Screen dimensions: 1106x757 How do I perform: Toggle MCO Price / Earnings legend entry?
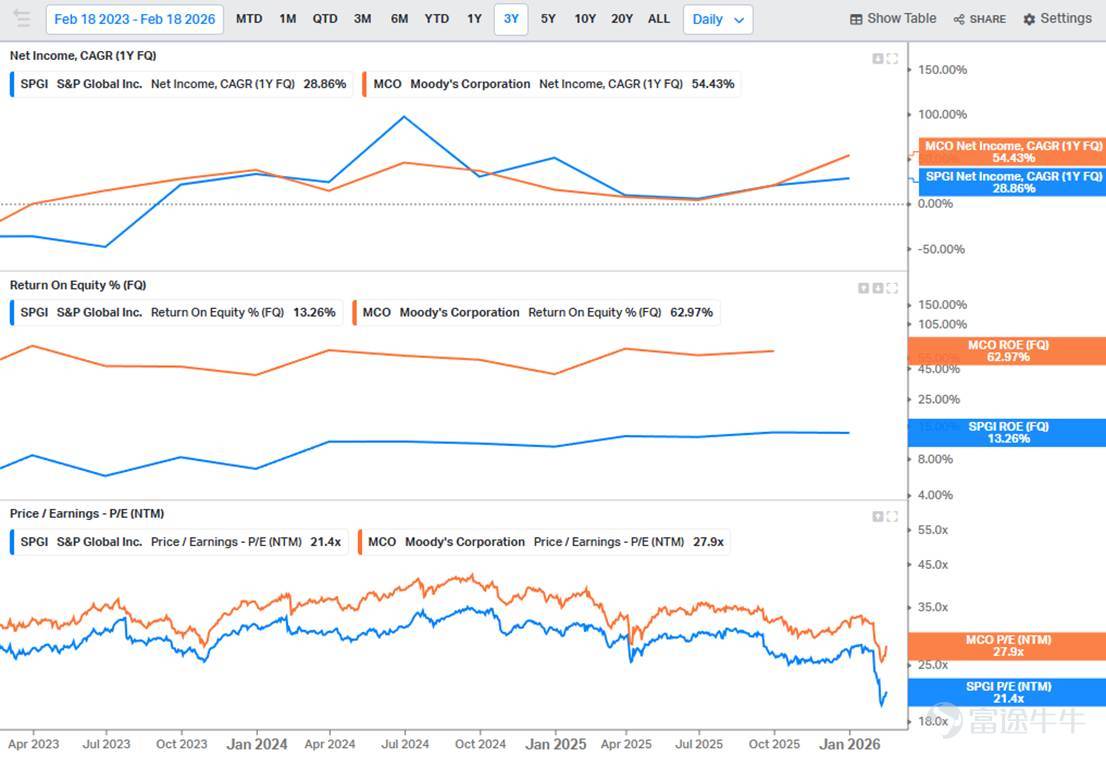[544, 542]
